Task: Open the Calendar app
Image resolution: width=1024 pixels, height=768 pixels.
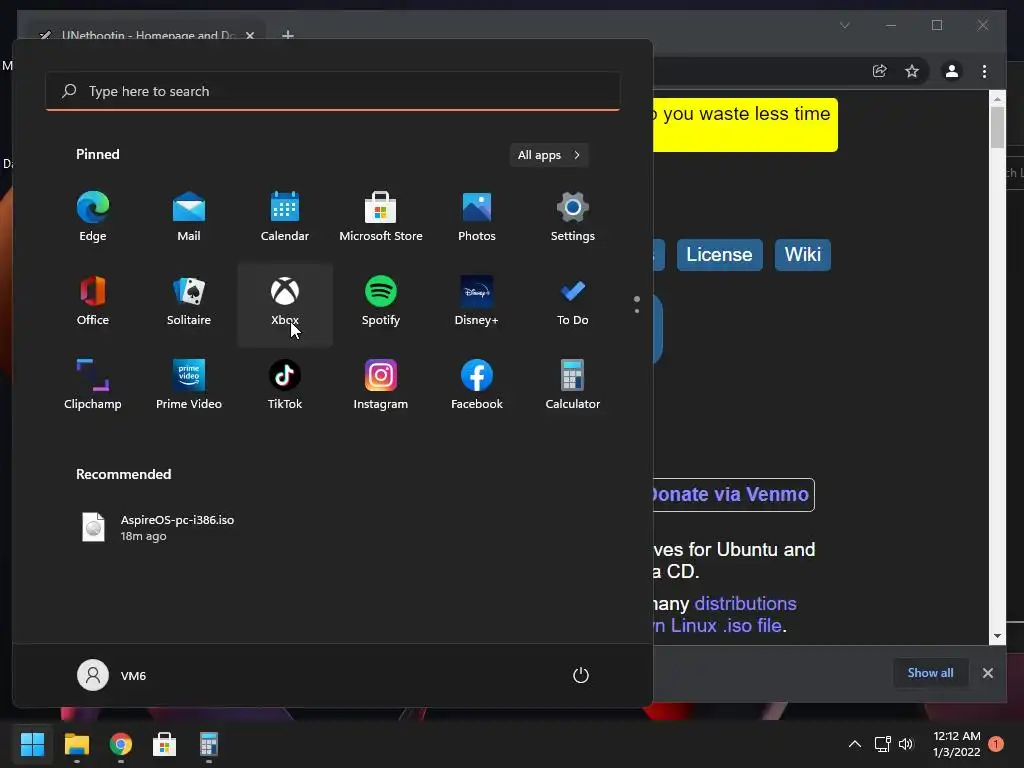Action: (x=285, y=217)
